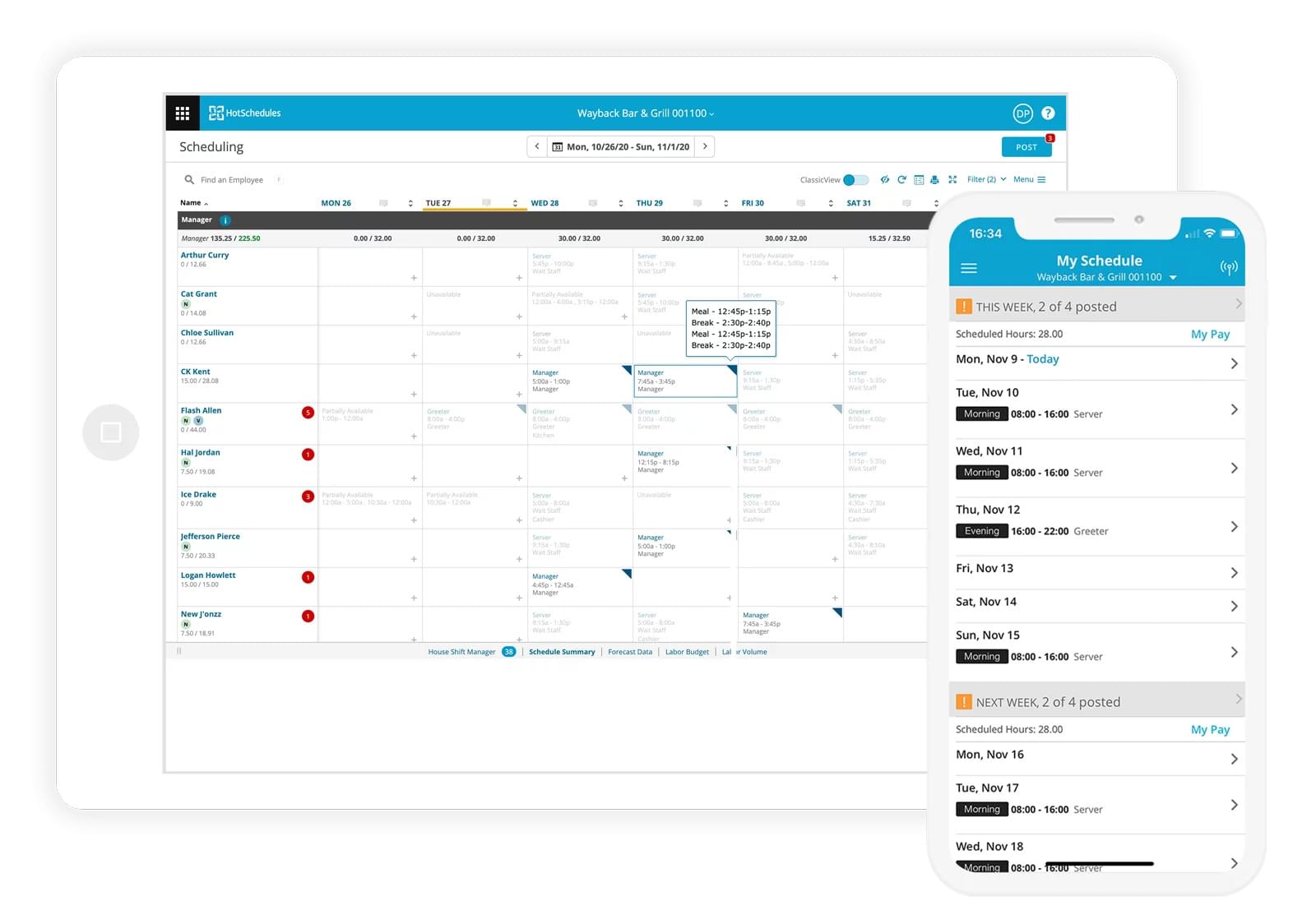
Task: Open the phone hamburger menu
Action: 969,268
